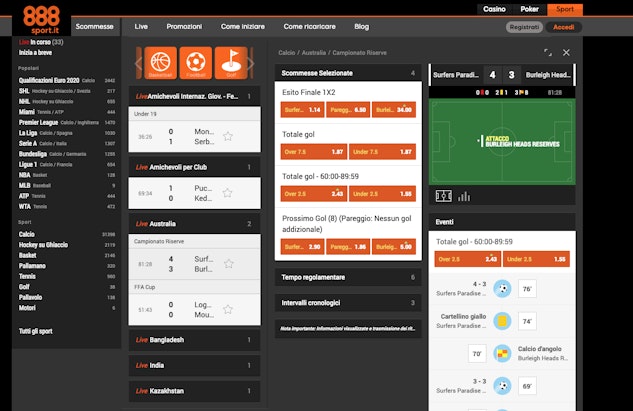Open Come iniziare page
The height and width of the screenshot is (411, 633).
tap(243, 27)
